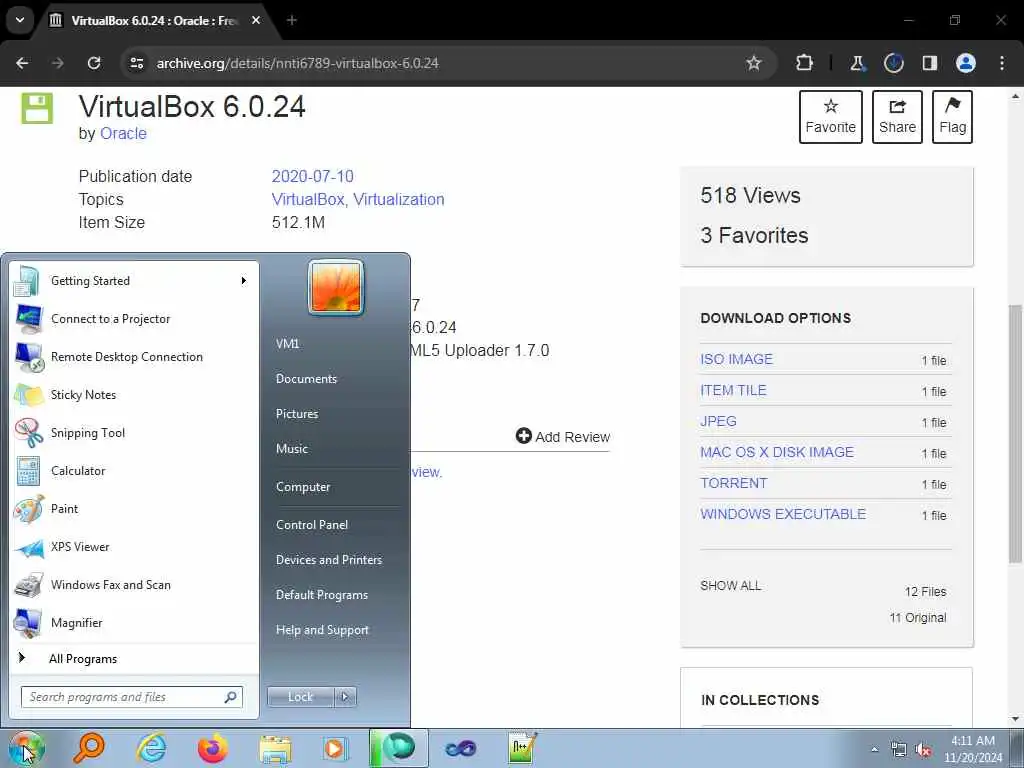This screenshot has height=768, width=1024.
Task: Click the Start orb button
Action: 26,748
